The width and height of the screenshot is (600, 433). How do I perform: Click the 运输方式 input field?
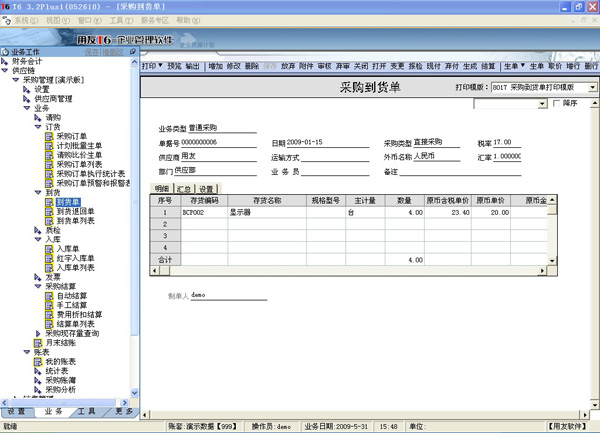point(335,157)
